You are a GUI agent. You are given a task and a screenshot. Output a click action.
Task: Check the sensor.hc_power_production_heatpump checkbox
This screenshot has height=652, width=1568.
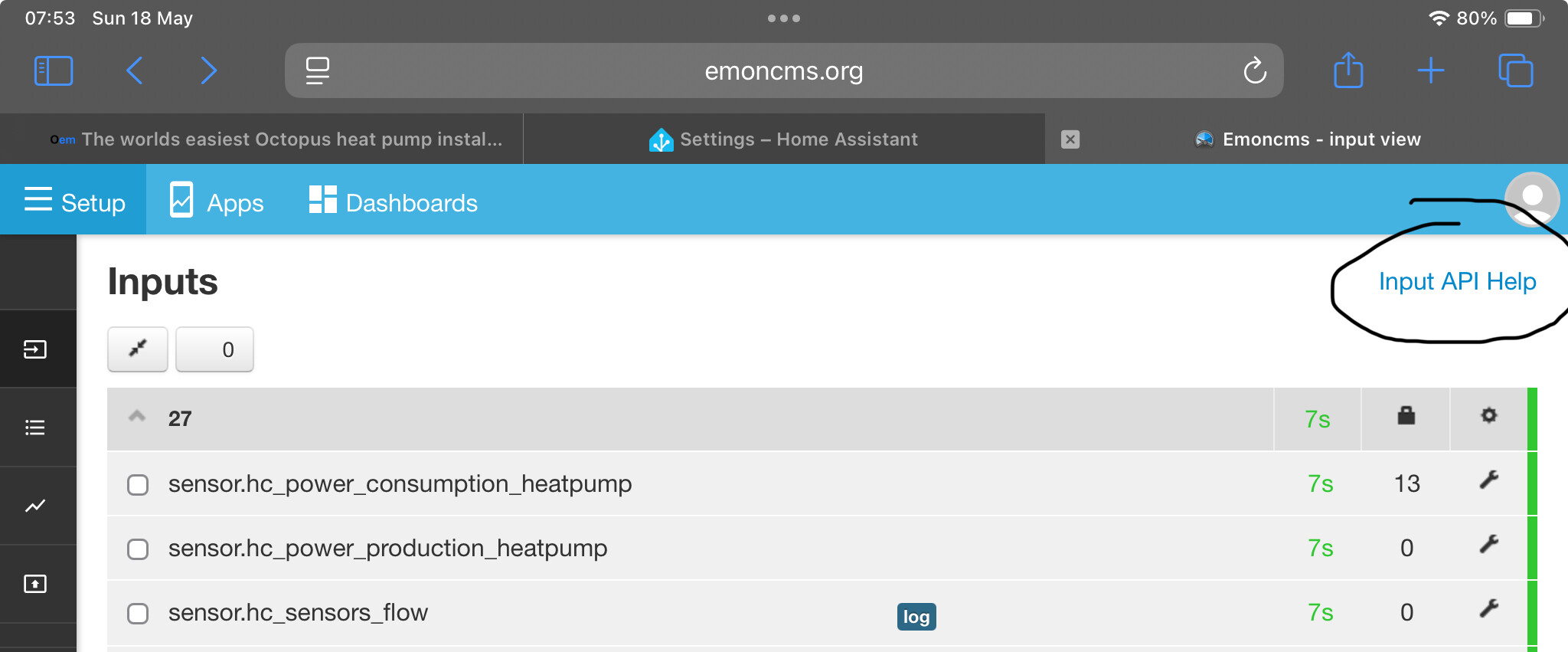138,549
